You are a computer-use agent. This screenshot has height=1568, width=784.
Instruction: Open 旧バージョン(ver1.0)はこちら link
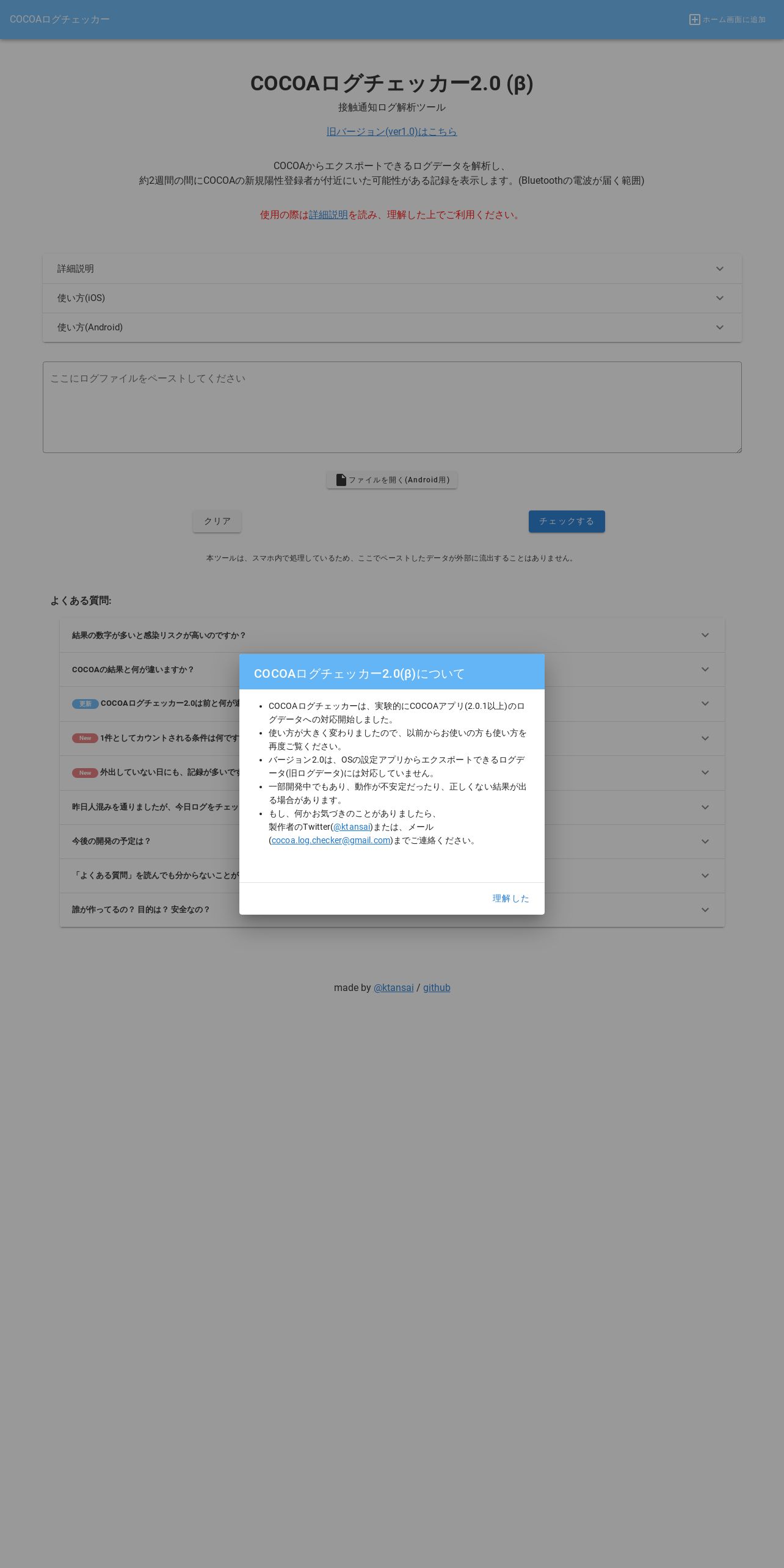[392, 131]
